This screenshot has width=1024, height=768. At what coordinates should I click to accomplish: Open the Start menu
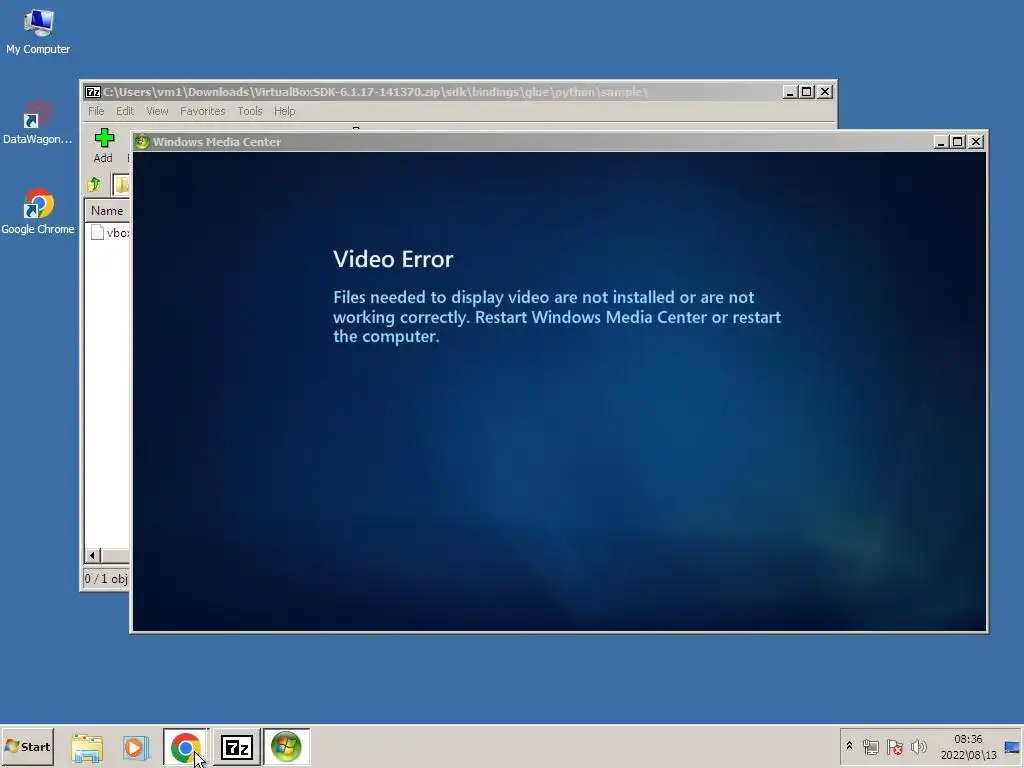click(27, 746)
